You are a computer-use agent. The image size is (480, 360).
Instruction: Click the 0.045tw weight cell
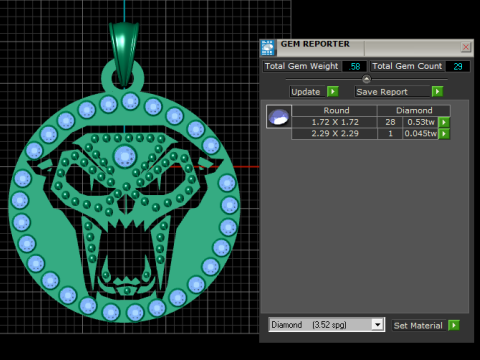421,134
